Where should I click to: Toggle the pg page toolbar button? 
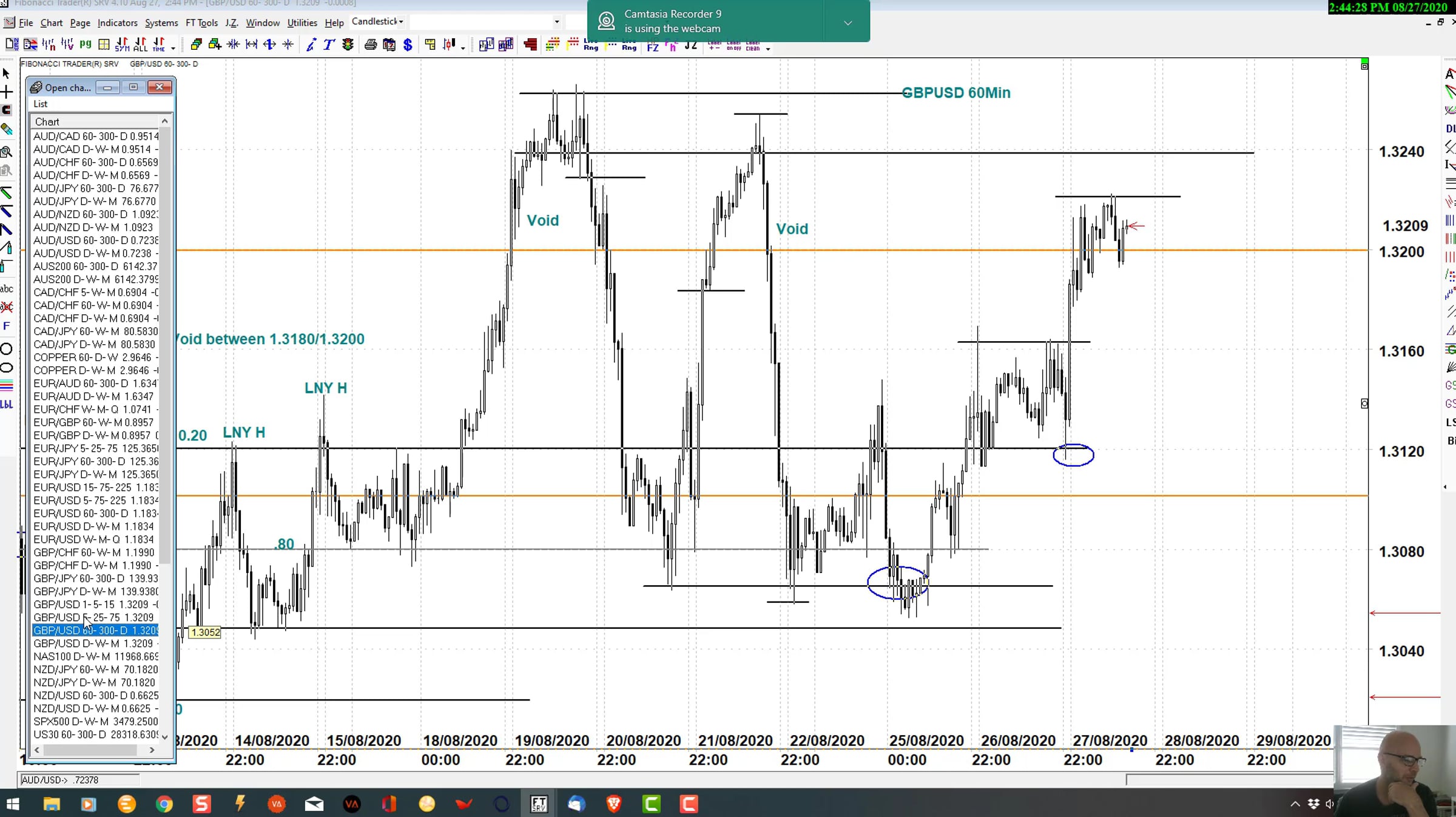coord(86,45)
